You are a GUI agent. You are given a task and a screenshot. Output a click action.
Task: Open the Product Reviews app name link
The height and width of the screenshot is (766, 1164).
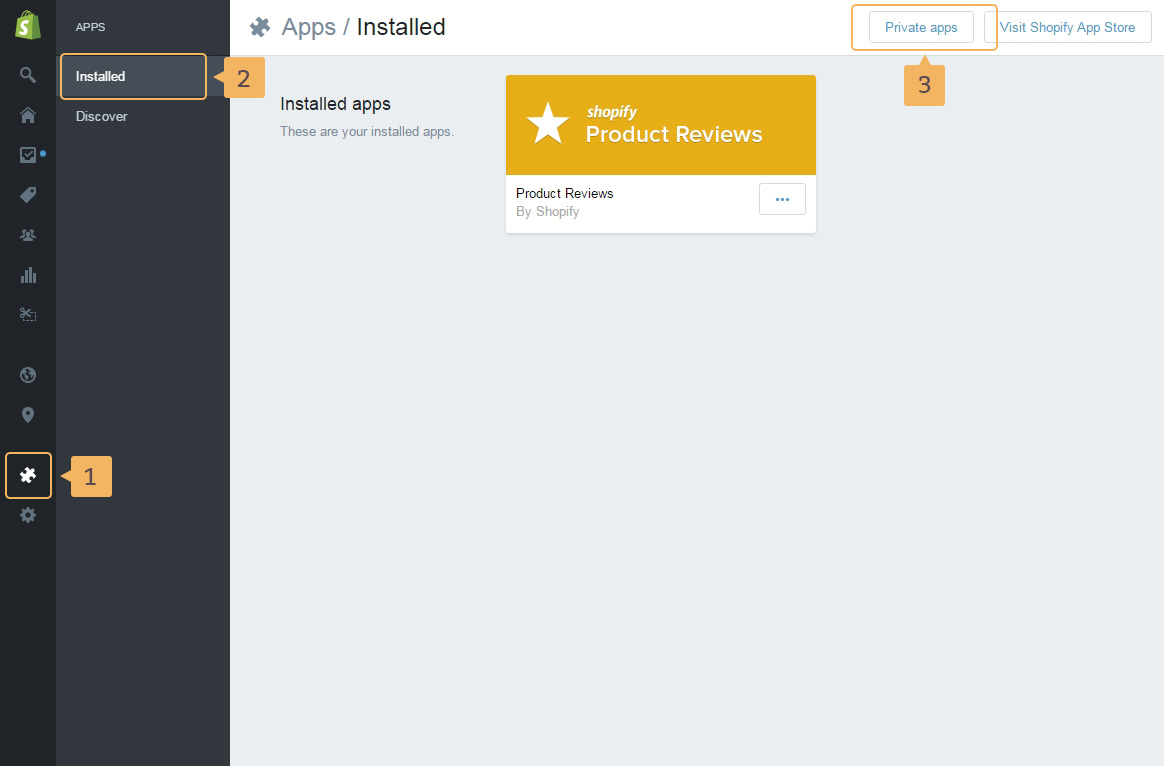[x=564, y=193]
